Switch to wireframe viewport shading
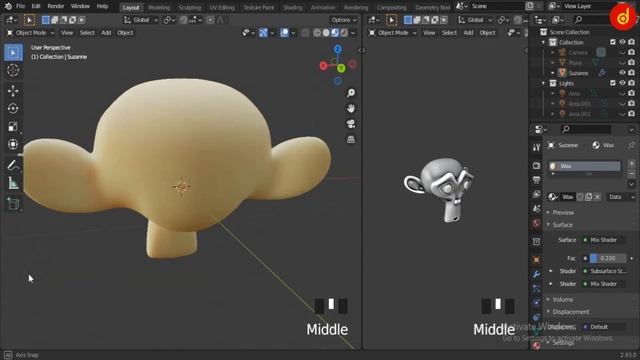 pyautogui.click(x=317, y=33)
